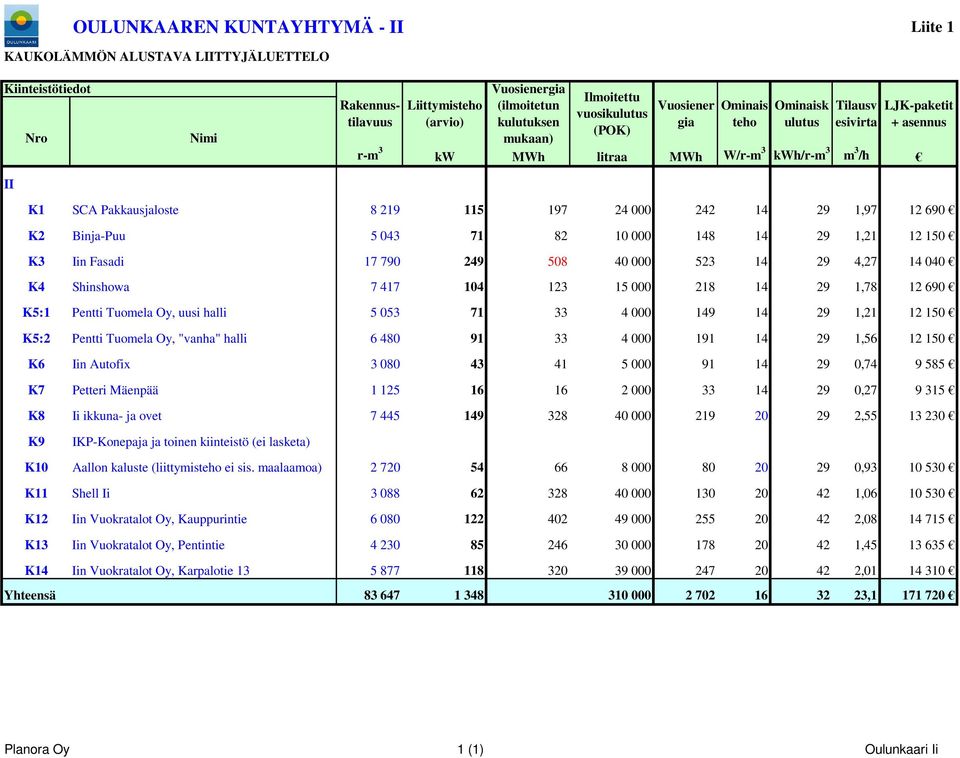The height and width of the screenshot is (758, 960).
Task: Click the "Kiinteistötiedot" table header
Action: click(47, 89)
